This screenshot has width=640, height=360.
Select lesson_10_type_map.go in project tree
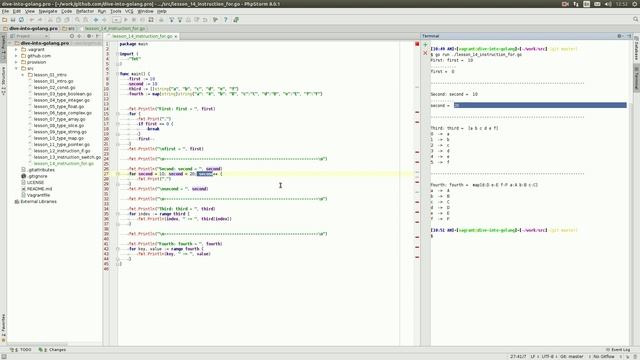point(58,138)
